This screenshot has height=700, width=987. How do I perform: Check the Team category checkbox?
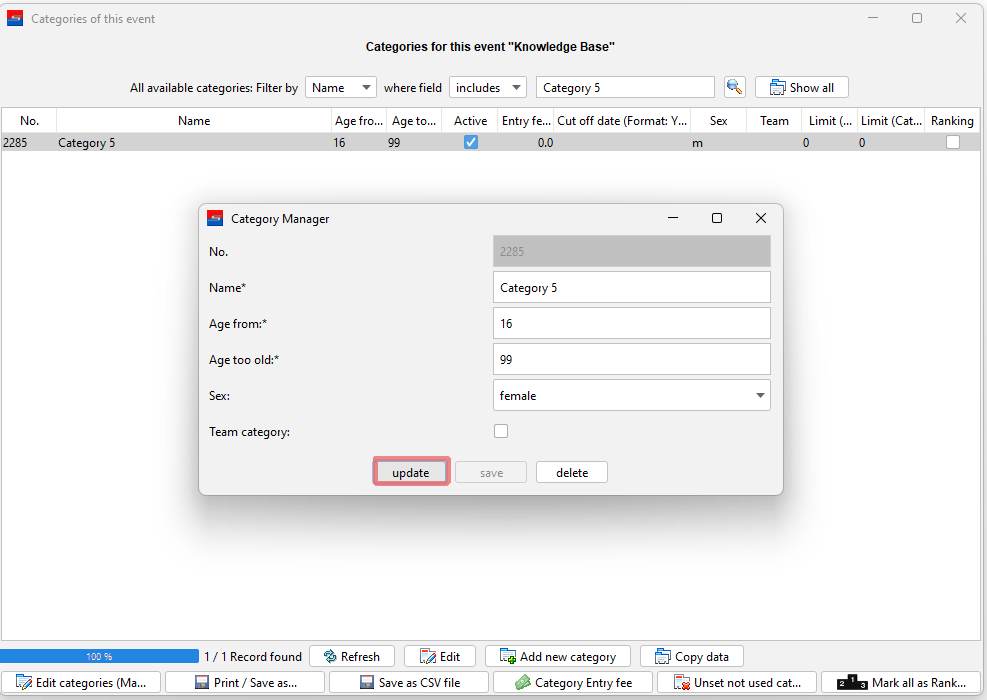coord(501,431)
